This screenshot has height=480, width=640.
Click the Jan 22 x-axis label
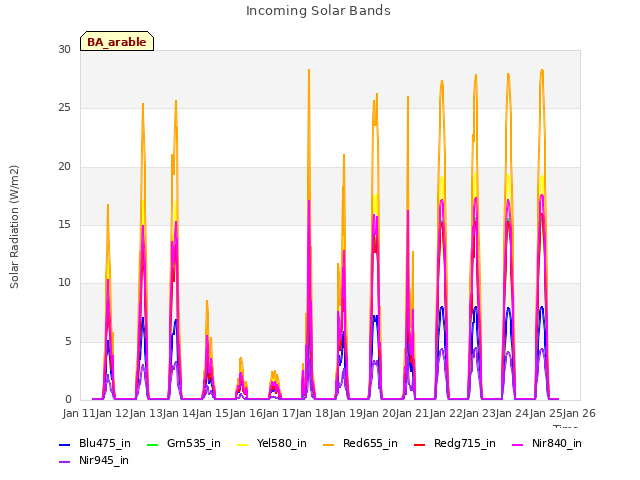coord(446,413)
